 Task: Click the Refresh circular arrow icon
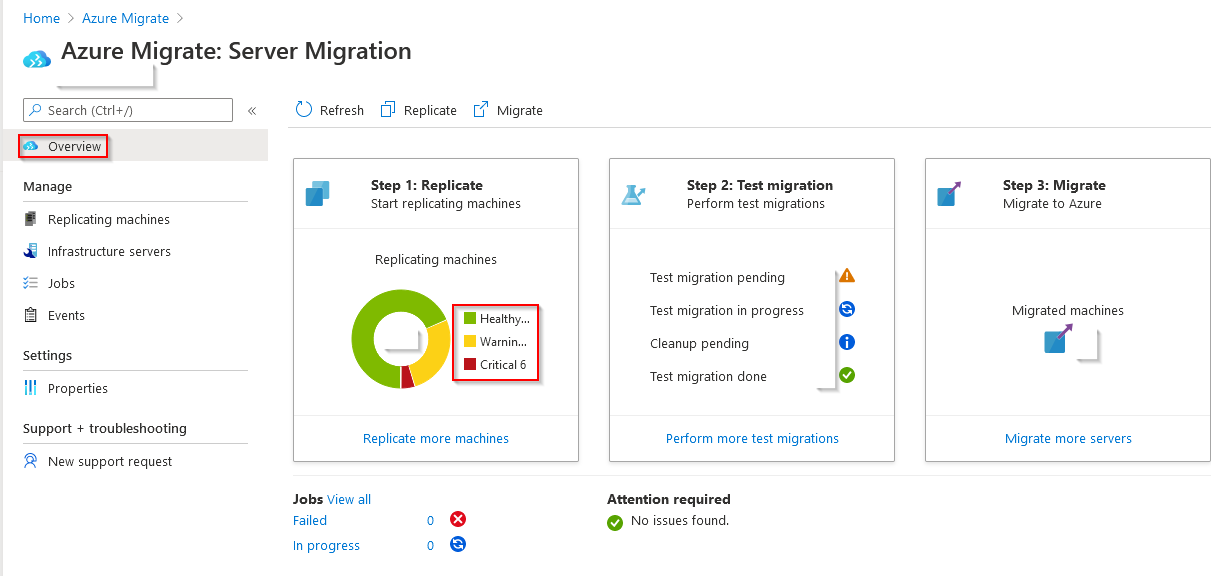pos(304,110)
